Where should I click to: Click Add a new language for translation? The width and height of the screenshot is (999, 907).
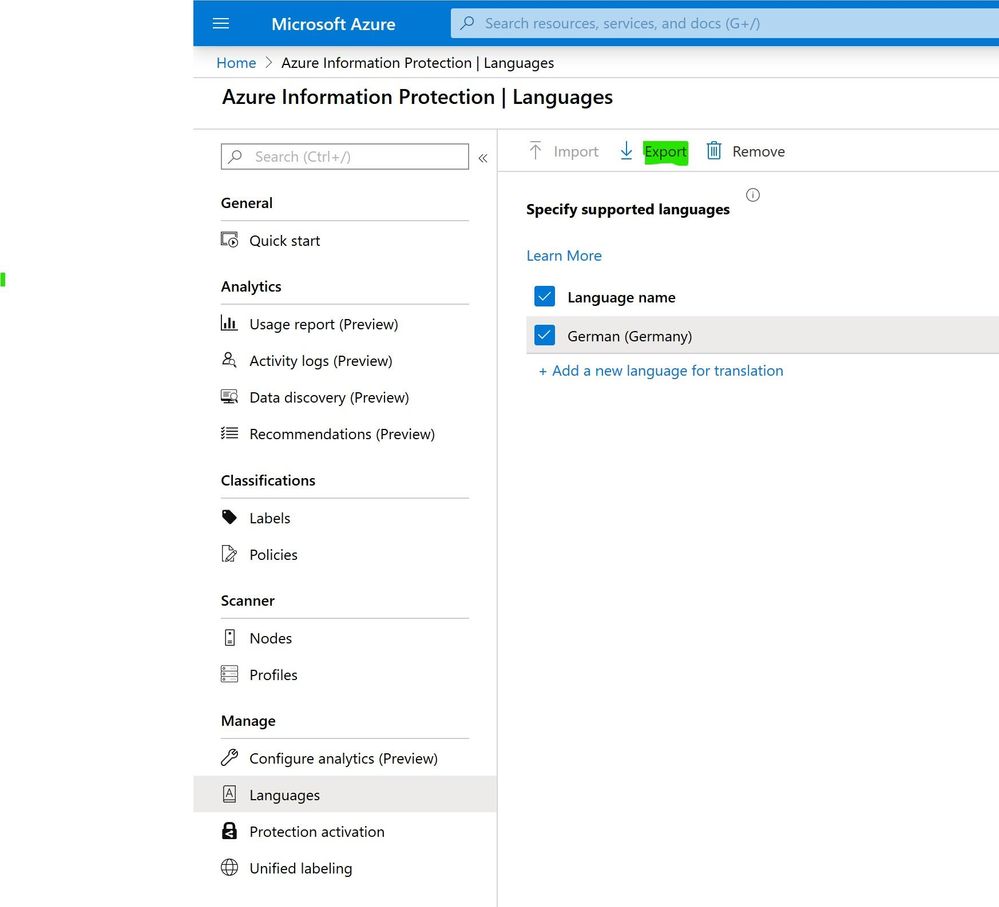pyautogui.click(x=661, y=371)
